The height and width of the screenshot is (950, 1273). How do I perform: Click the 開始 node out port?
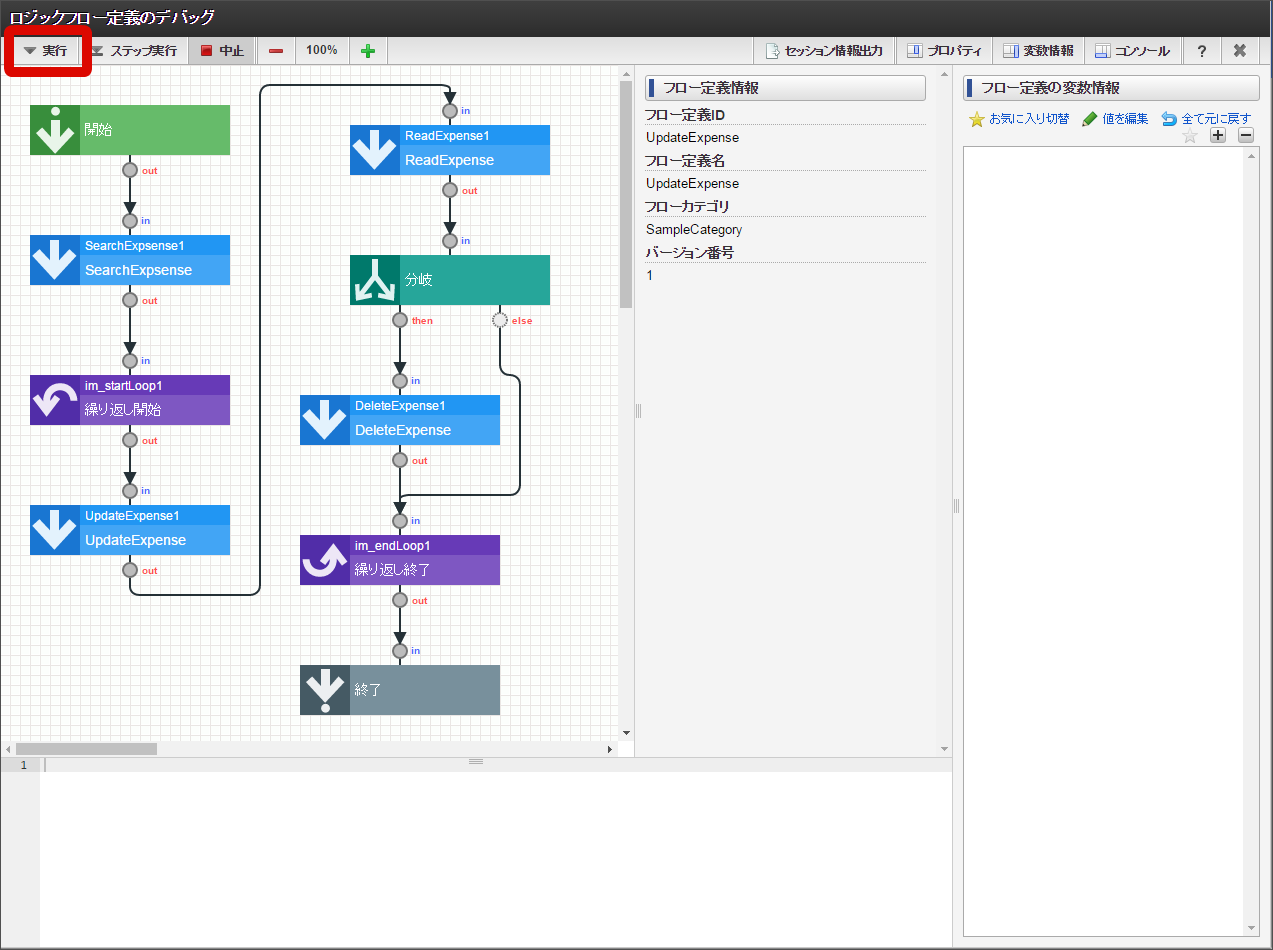(130, 170)
